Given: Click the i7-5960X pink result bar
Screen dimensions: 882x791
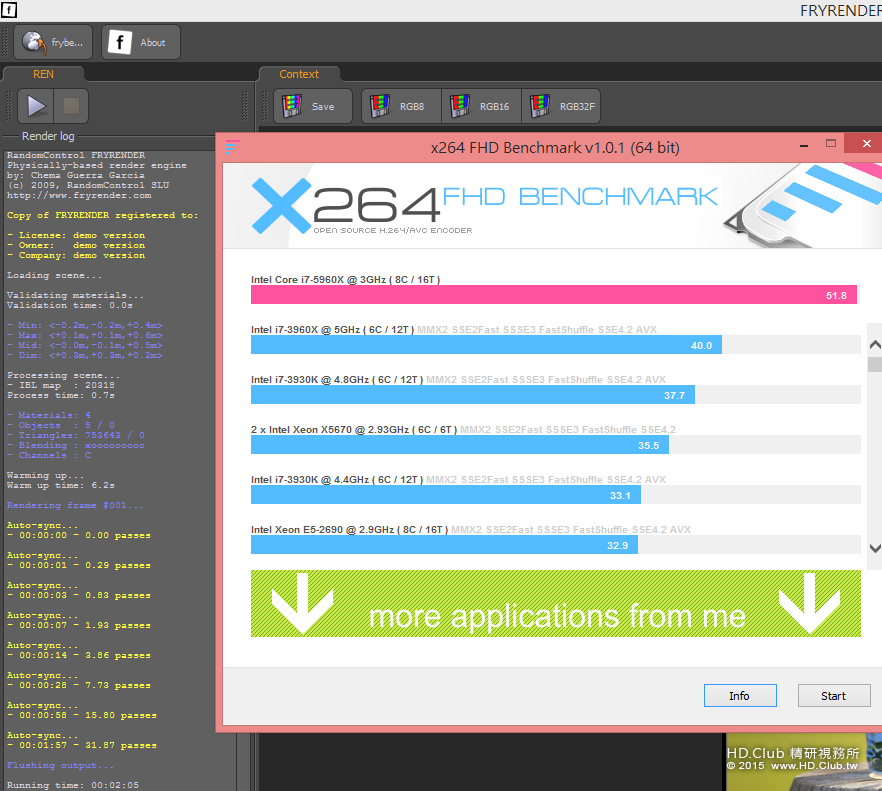Looking at the screenshot, I should pyautogui.click(x=553, y=295).
